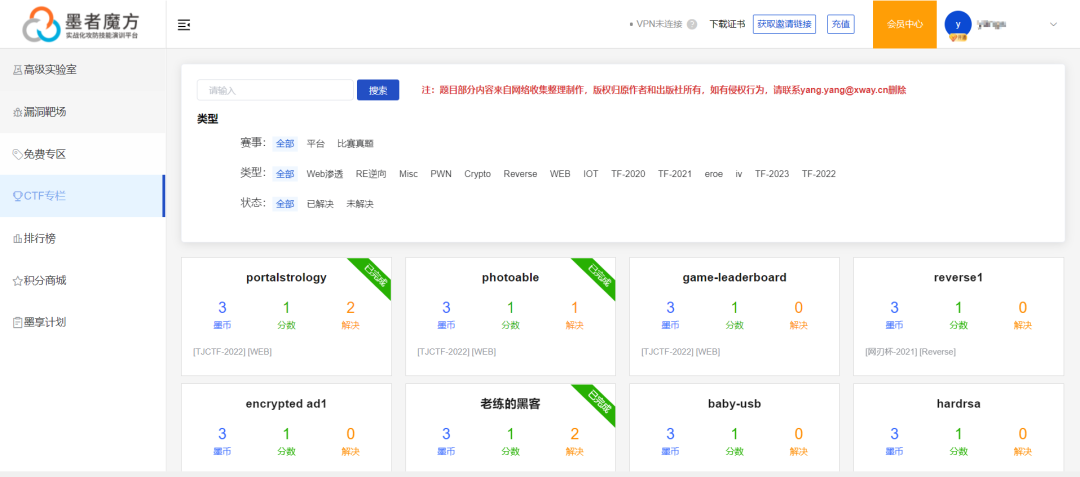Filter by IOT type
The height and width of the screenshot is (477, 1080).
(x=591, y=174)
